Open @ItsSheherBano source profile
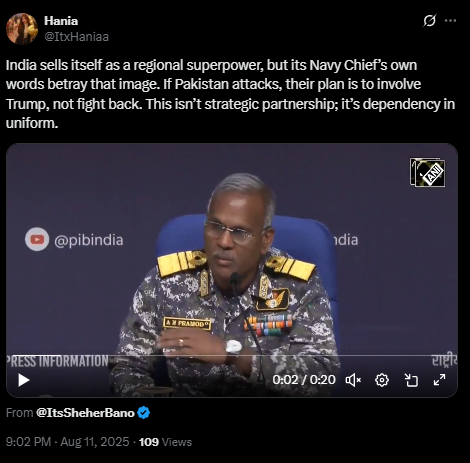The image size is (470, 463). [85, 413]
